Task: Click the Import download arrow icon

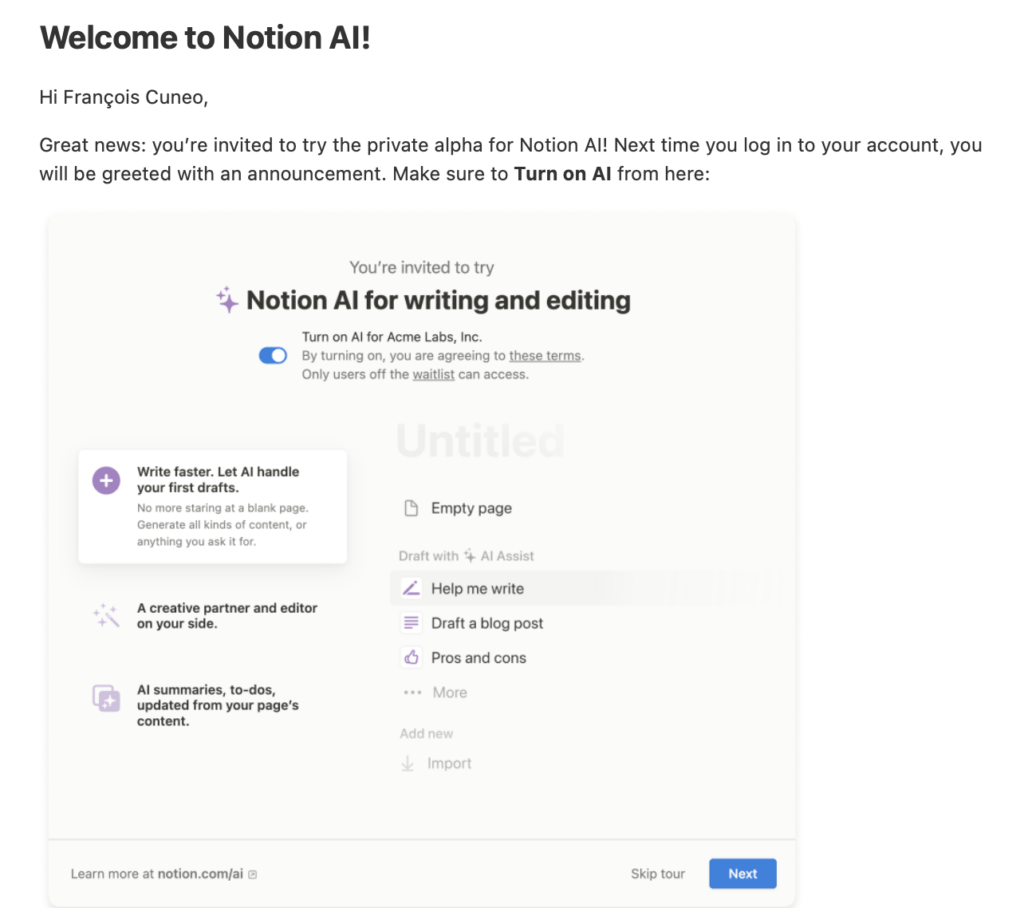Action: [408, 764]
